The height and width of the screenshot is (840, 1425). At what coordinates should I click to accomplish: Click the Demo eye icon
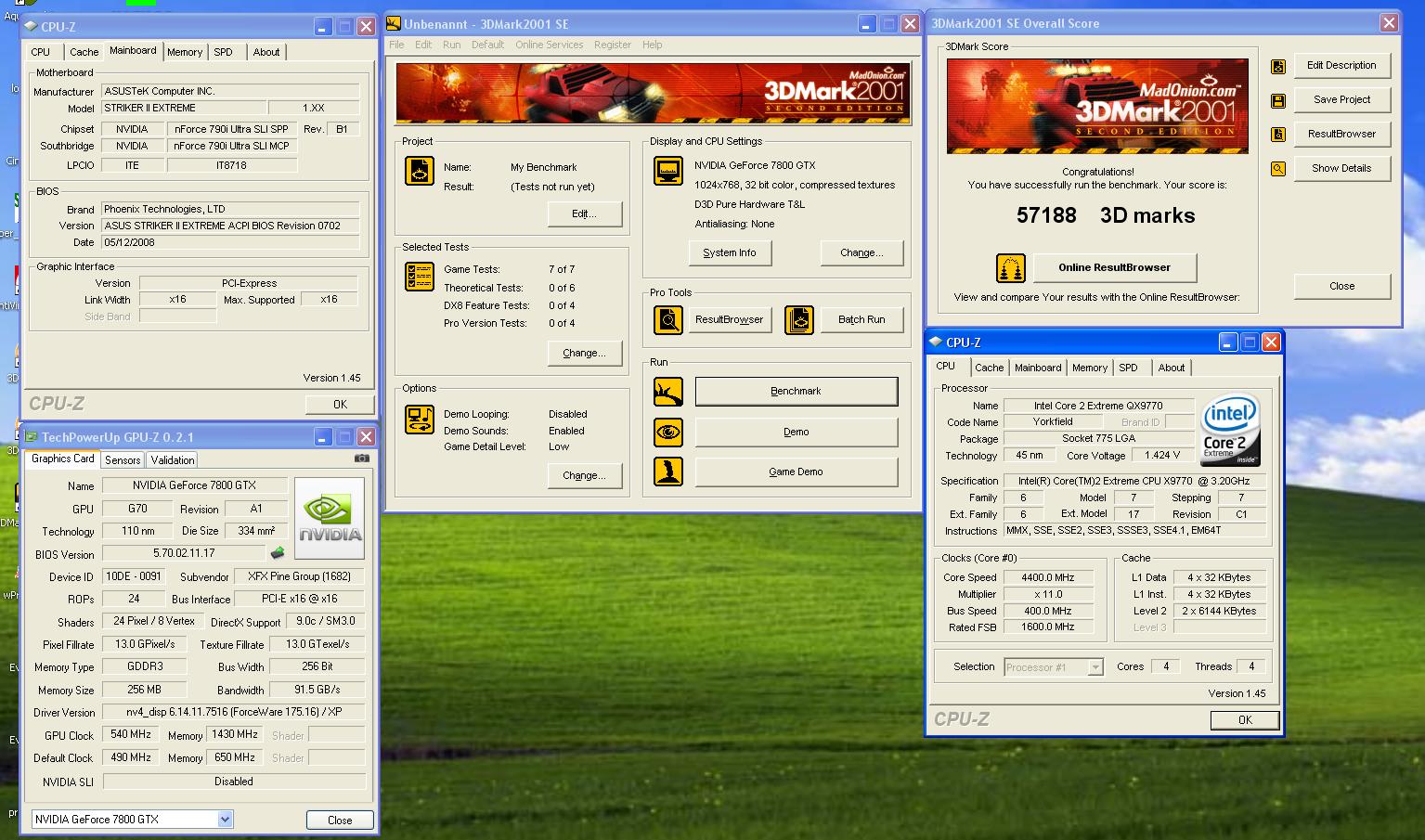coord(668,432)
